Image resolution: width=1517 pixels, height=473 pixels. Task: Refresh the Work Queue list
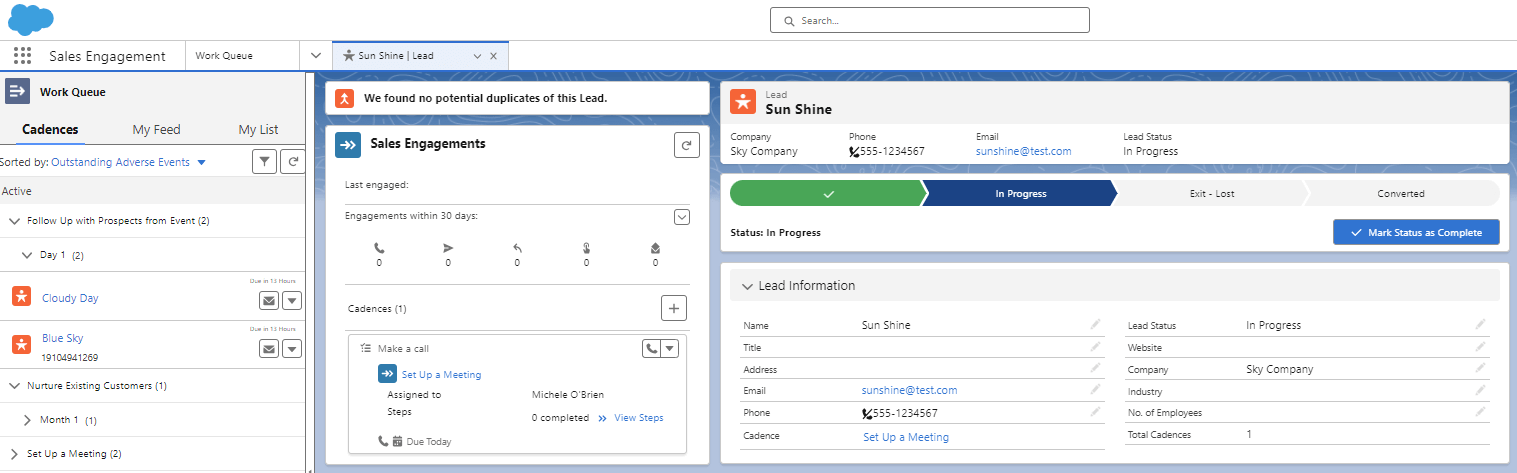pos(292,161)
